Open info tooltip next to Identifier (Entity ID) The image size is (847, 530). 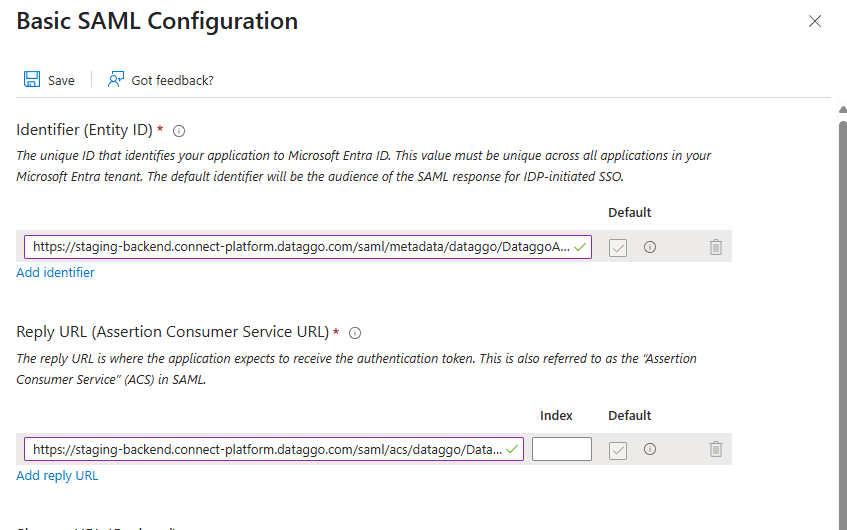click(179, 131)
